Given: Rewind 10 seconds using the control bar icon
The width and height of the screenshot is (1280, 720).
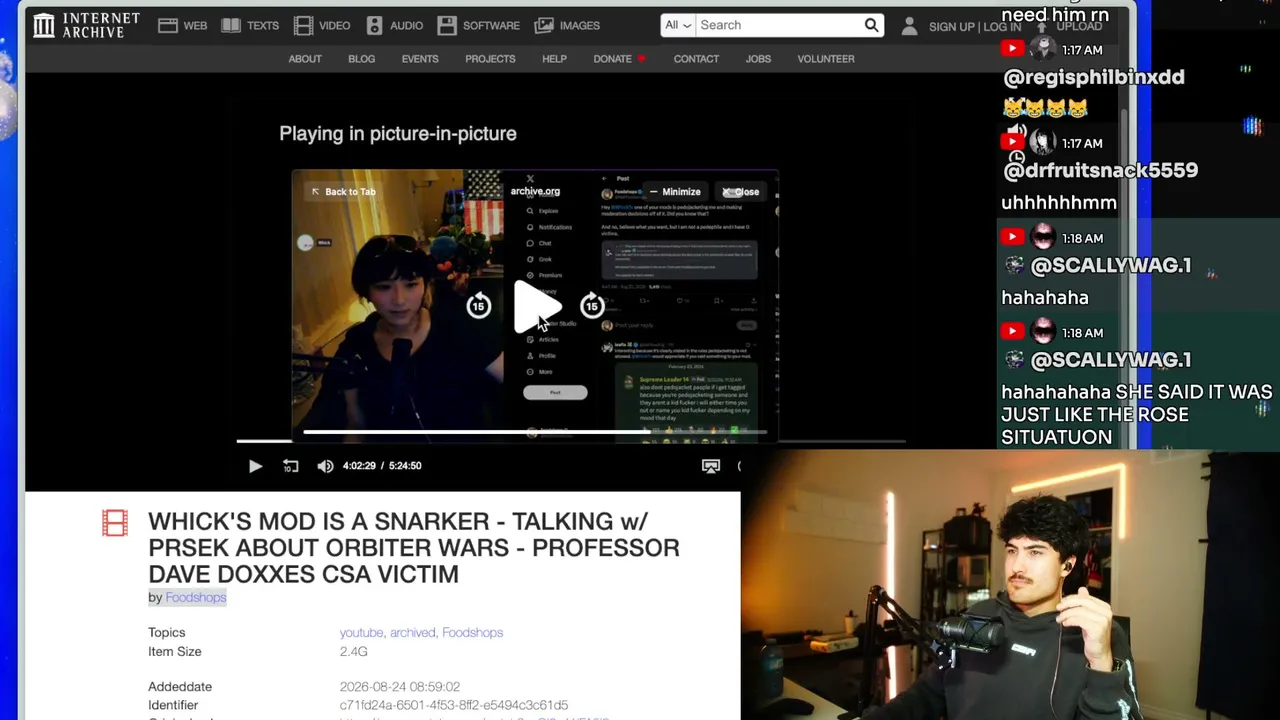Looking at the screenshot, I should pyautogui.click(x=291, y=466).
